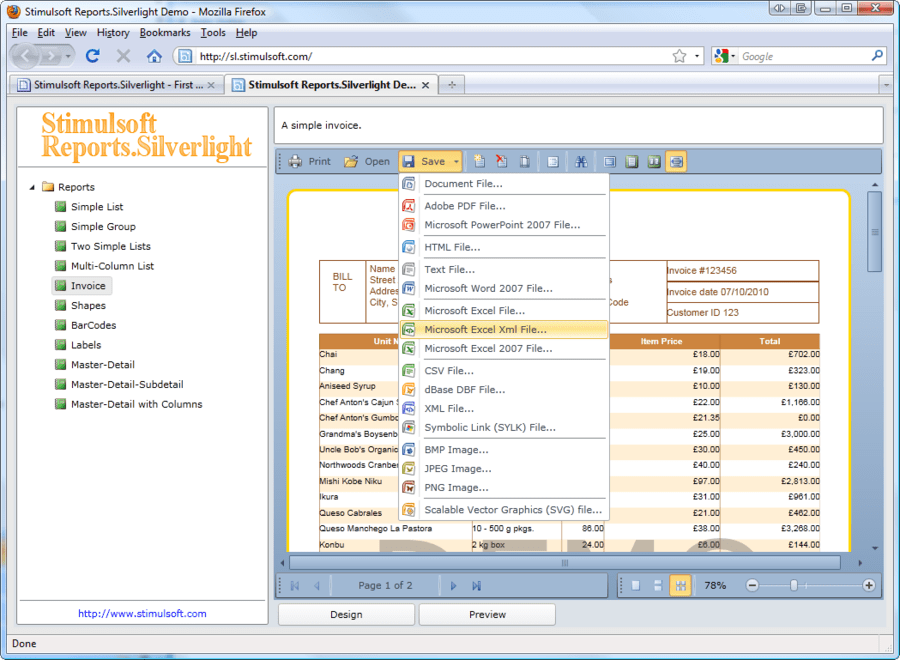Click the BarCodes report icon
Screen dimensions: 900x660
tap(60, 325)
